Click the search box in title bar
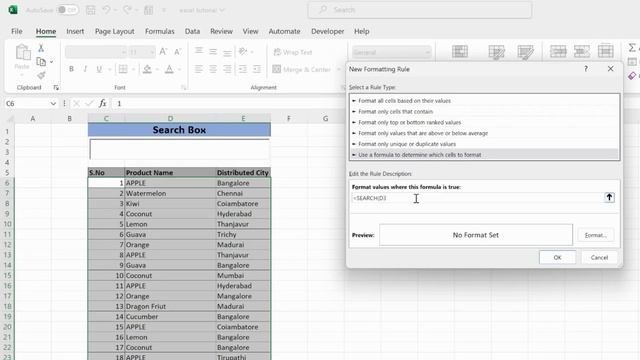The width and height of the screenshot is (640, 360). 420,10
